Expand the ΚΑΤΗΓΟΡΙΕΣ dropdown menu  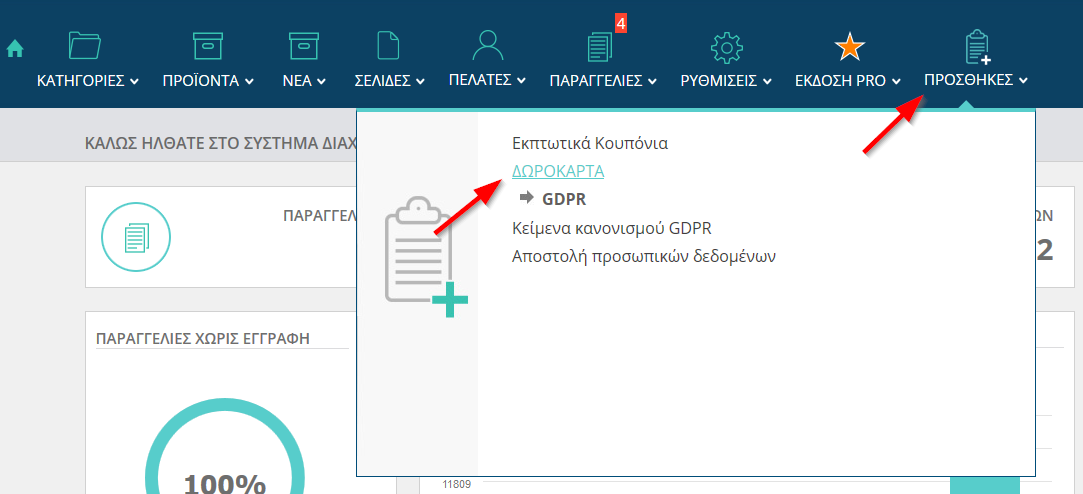[x=87, y=81]
